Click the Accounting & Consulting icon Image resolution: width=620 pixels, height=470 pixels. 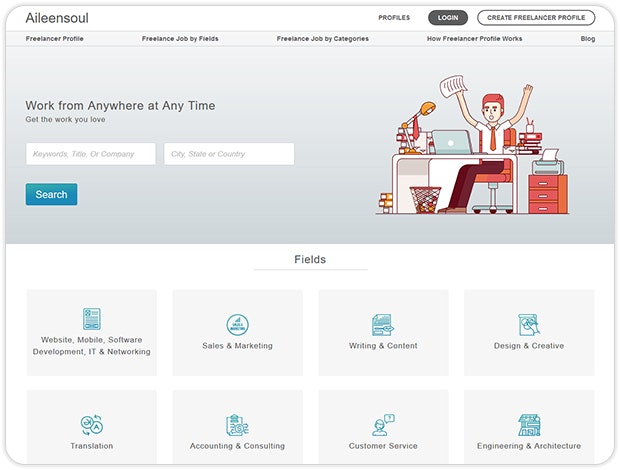point(237,425)
